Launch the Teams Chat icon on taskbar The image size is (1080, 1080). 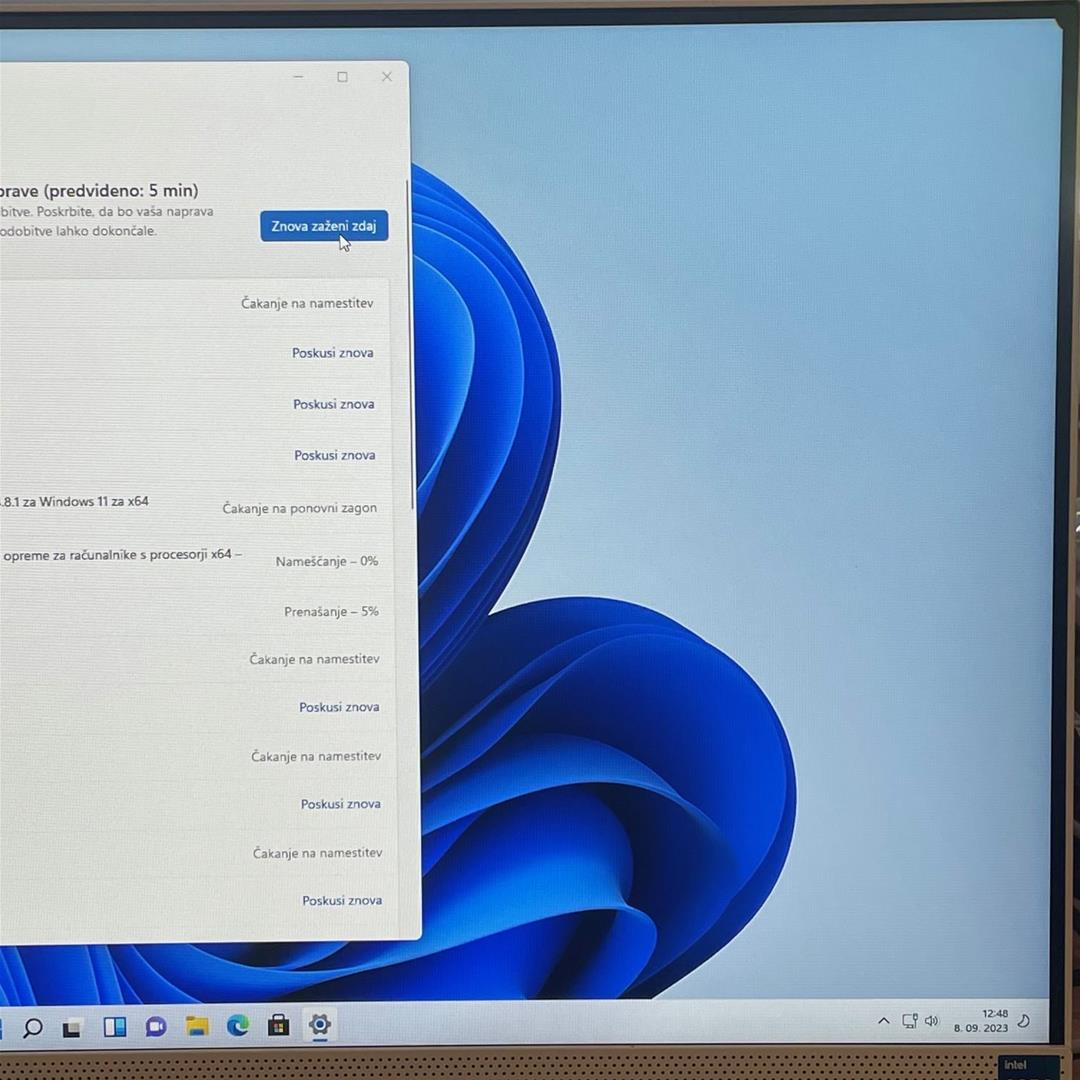(156, 1027)
